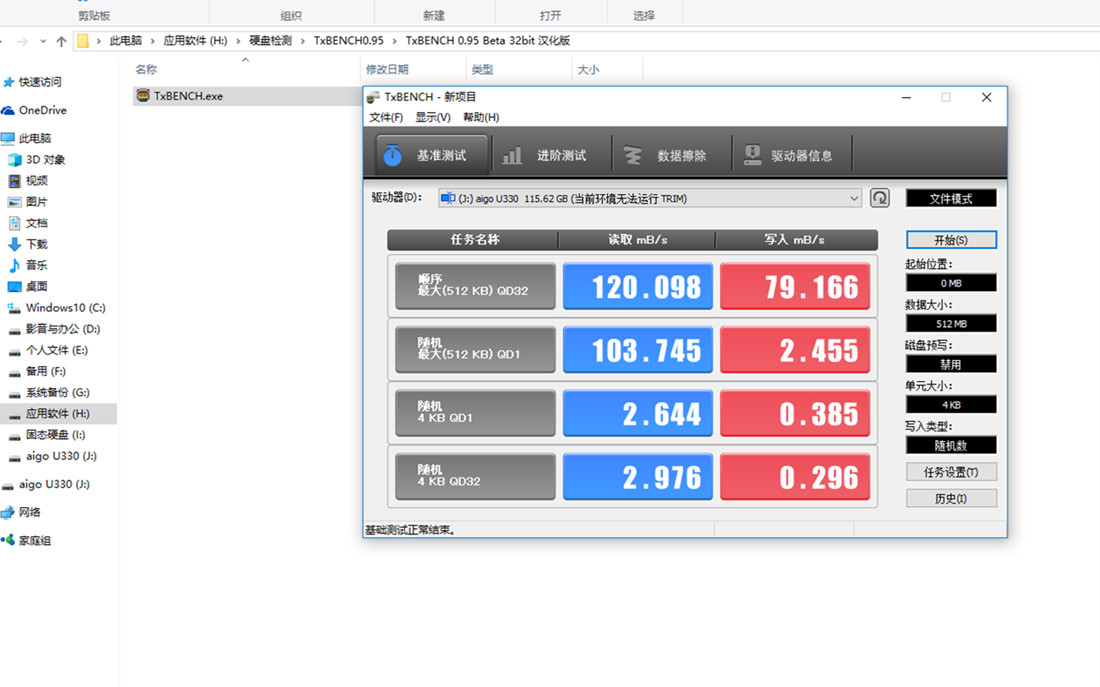Image resolution: width=1100 pixels, height=687 pixels.
Task: Click 此电脑 in the address breadcrumb
Action: [x=126, y=41]
